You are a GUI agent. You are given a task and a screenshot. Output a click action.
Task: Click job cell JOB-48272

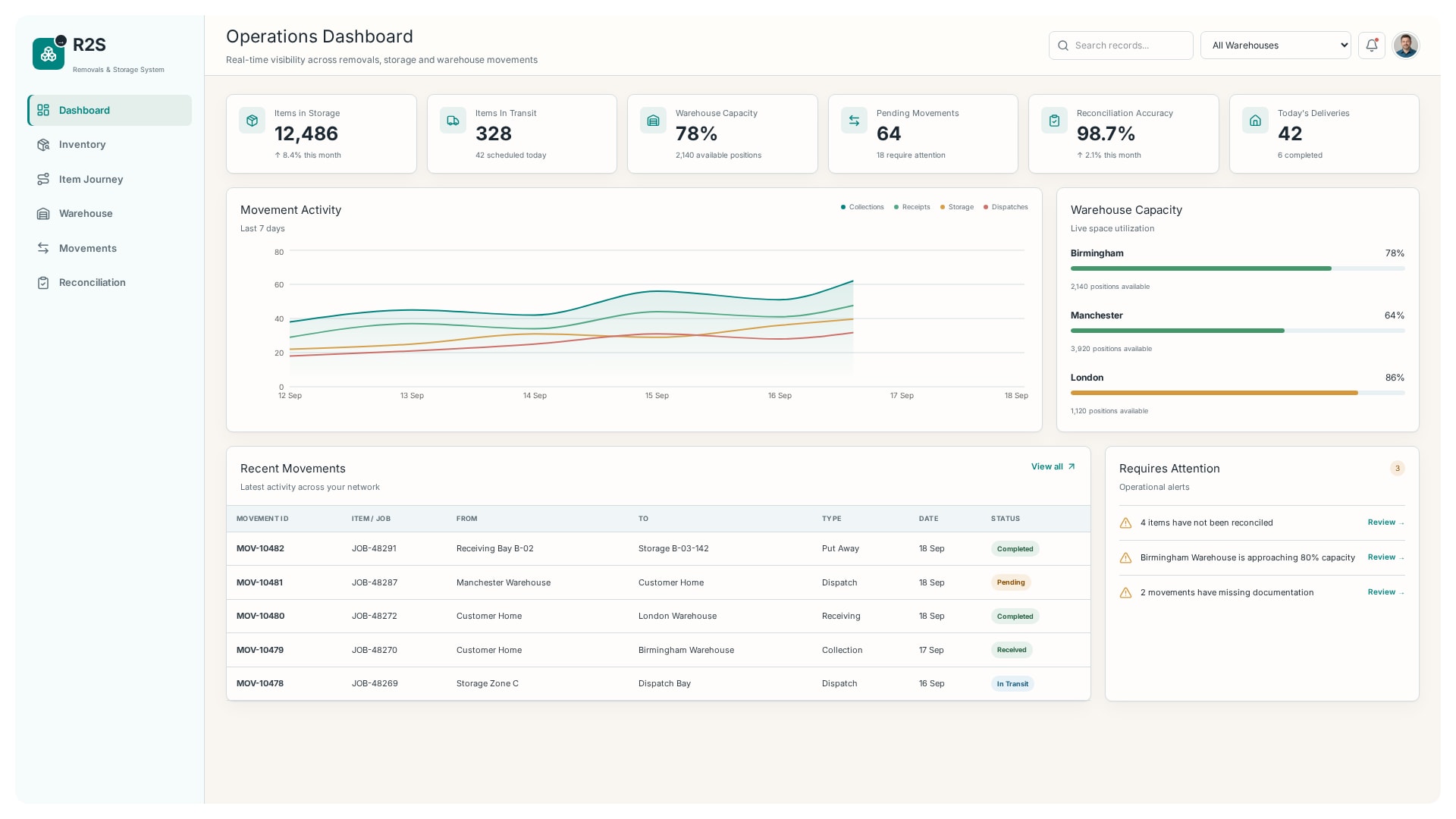[x=375, y=617]
